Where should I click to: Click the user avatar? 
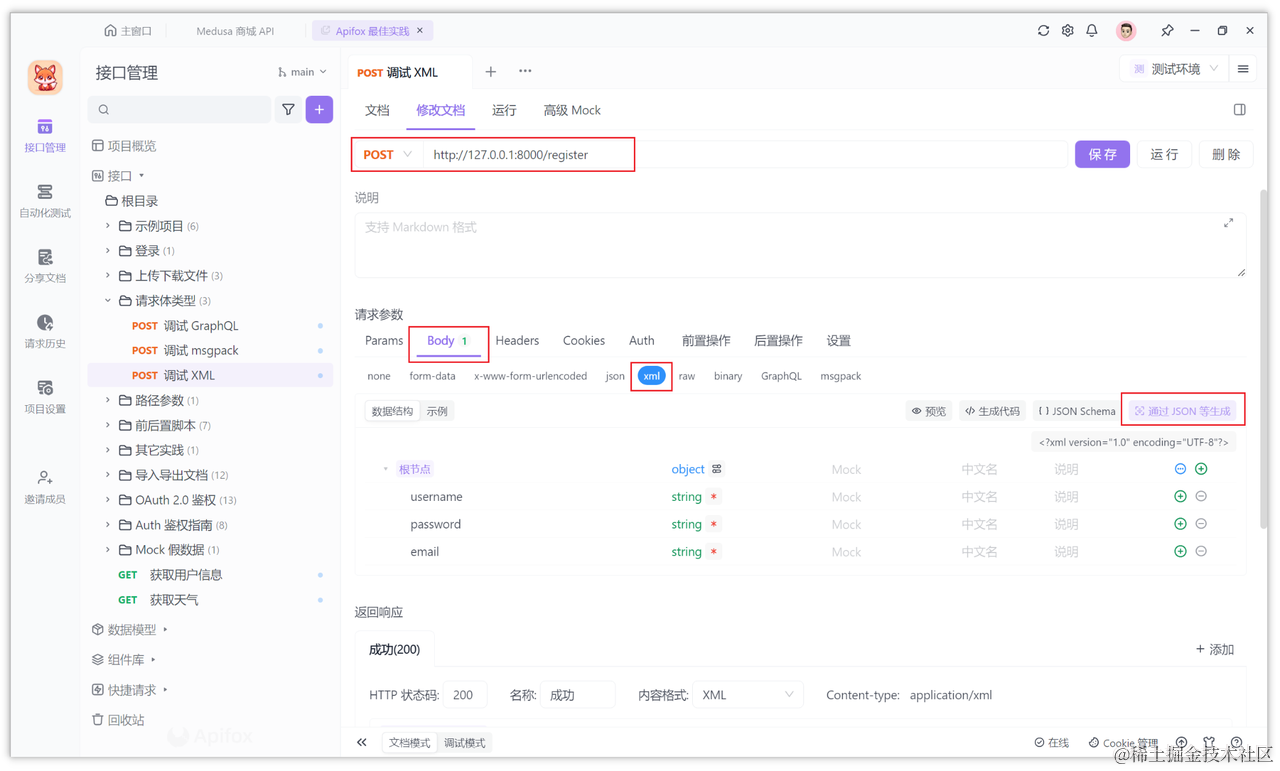(x=1126, y=31)
